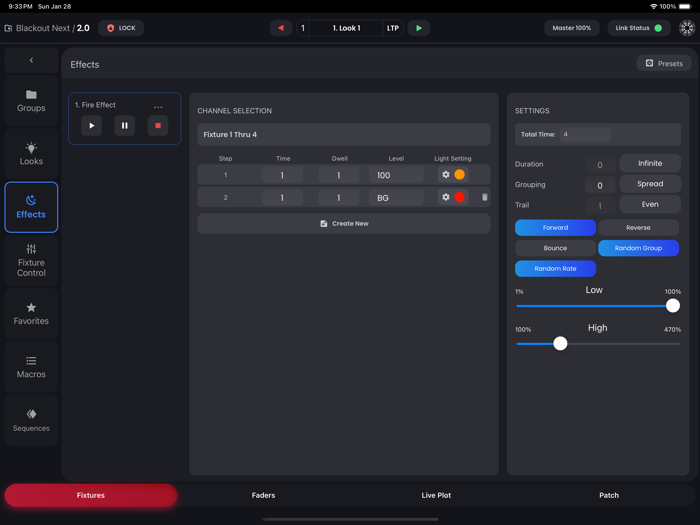Edit the Dwell field of step 2
Viewport: 700px width, 525px height.
pyautogui.click(x=338, y=197)
